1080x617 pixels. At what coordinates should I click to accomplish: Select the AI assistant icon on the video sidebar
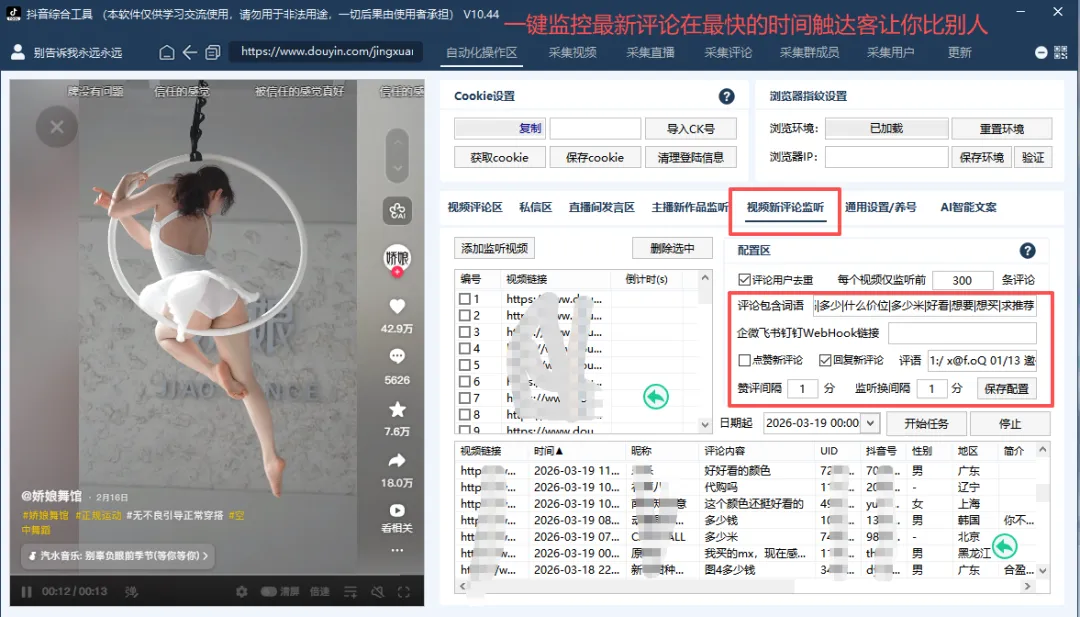397,210
